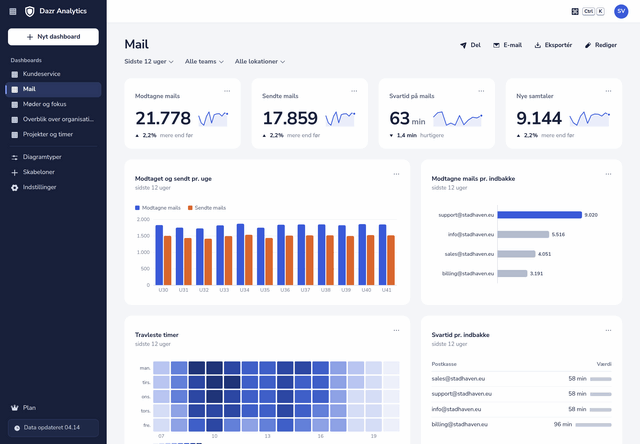The height and width of the screenshot is (444, 640).
Task: Open options menu on Svartid på mails card
Action: pos(481,91)
